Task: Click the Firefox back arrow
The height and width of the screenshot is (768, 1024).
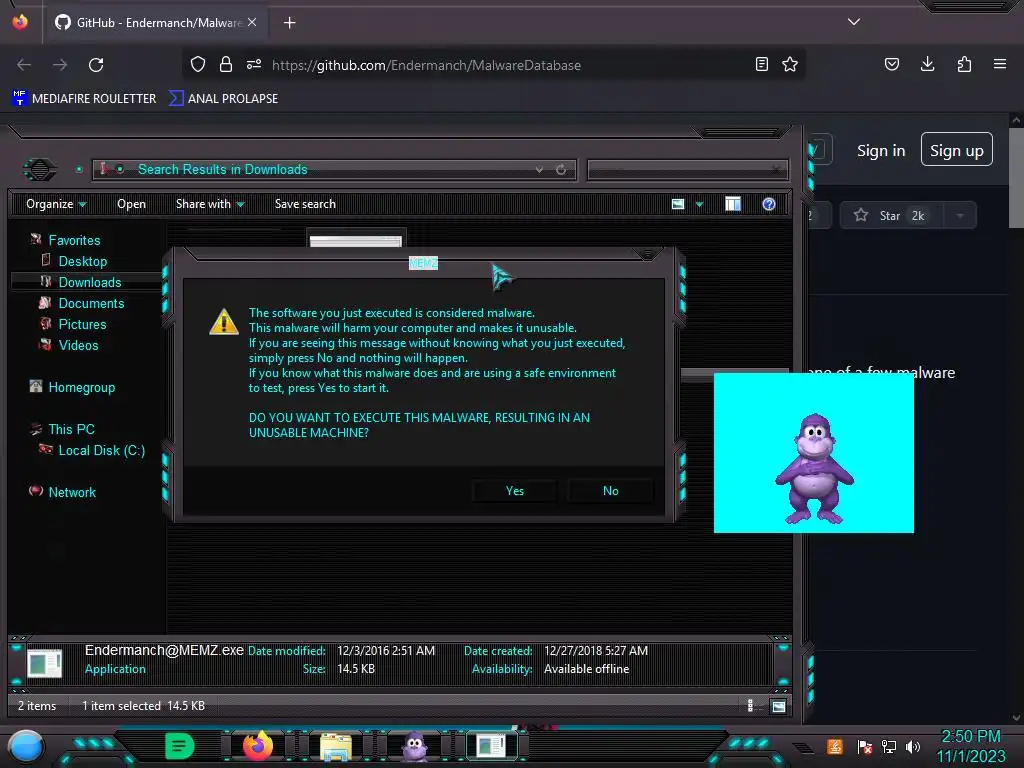Action: click(24, 65)
